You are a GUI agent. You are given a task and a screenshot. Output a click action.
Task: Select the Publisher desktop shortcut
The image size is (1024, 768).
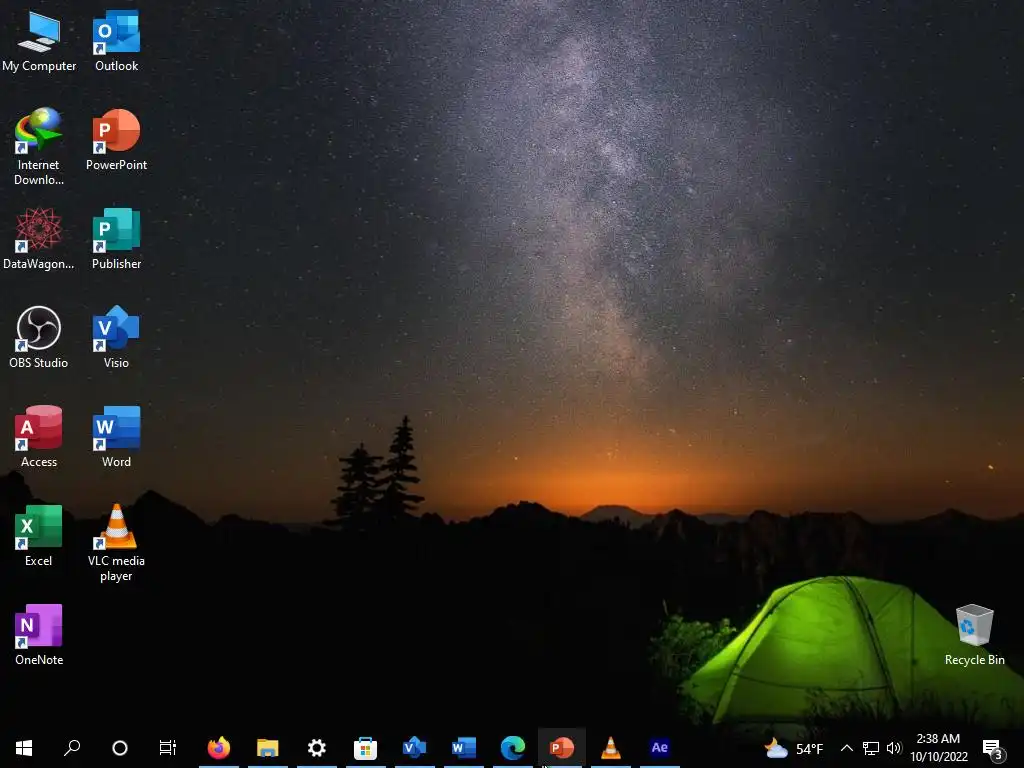(x=116, y=238)
